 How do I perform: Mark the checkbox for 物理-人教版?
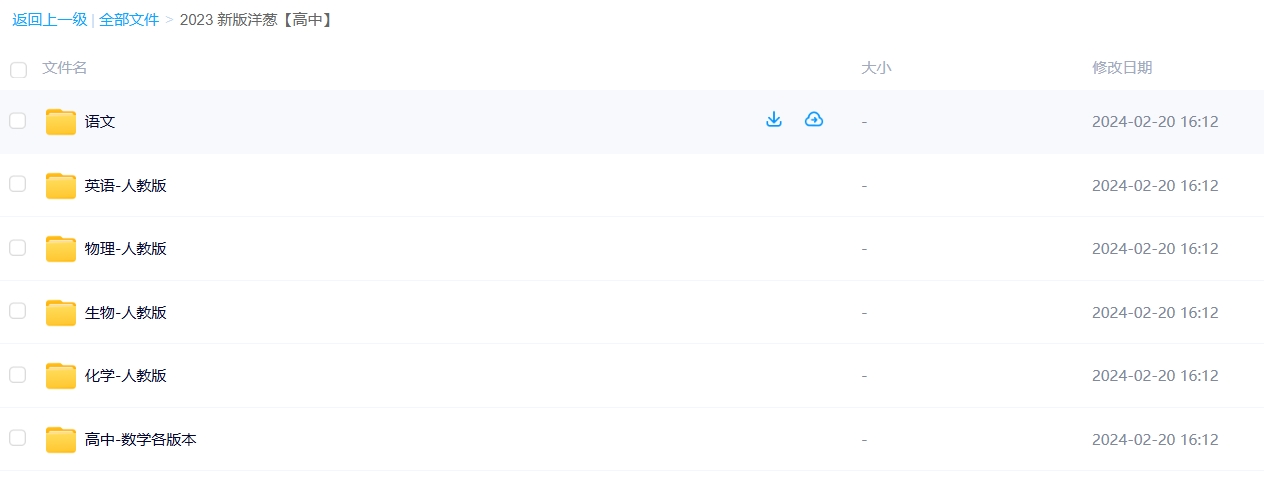point(18,248)
